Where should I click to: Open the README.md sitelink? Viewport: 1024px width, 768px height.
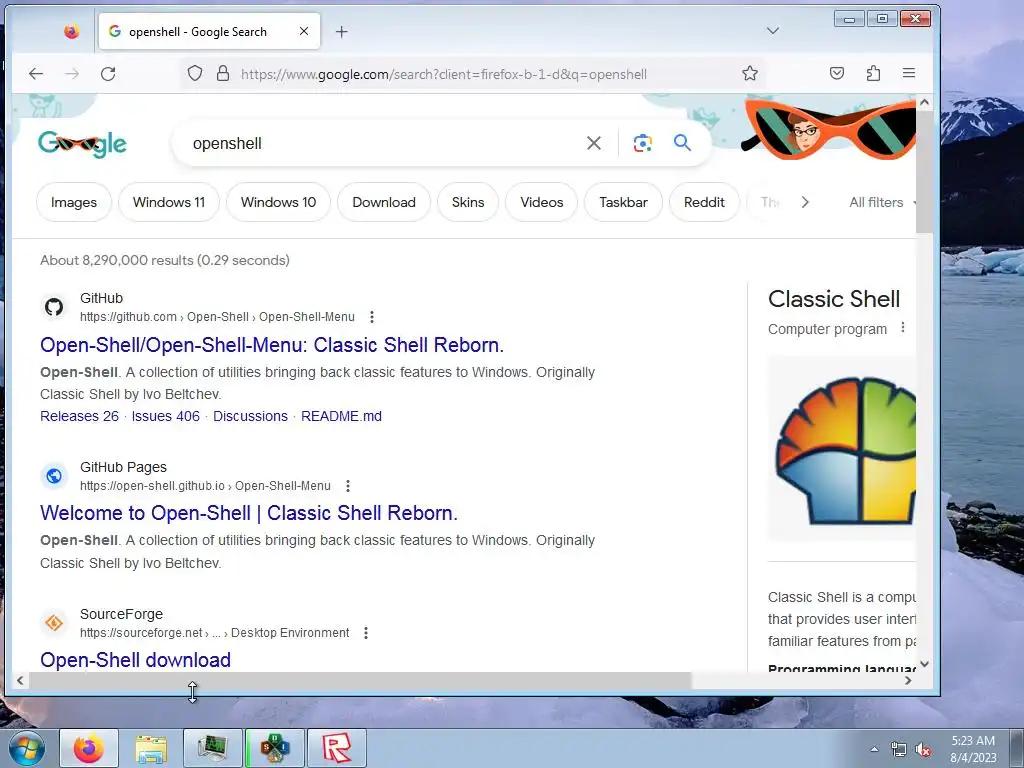coord(342,416)
